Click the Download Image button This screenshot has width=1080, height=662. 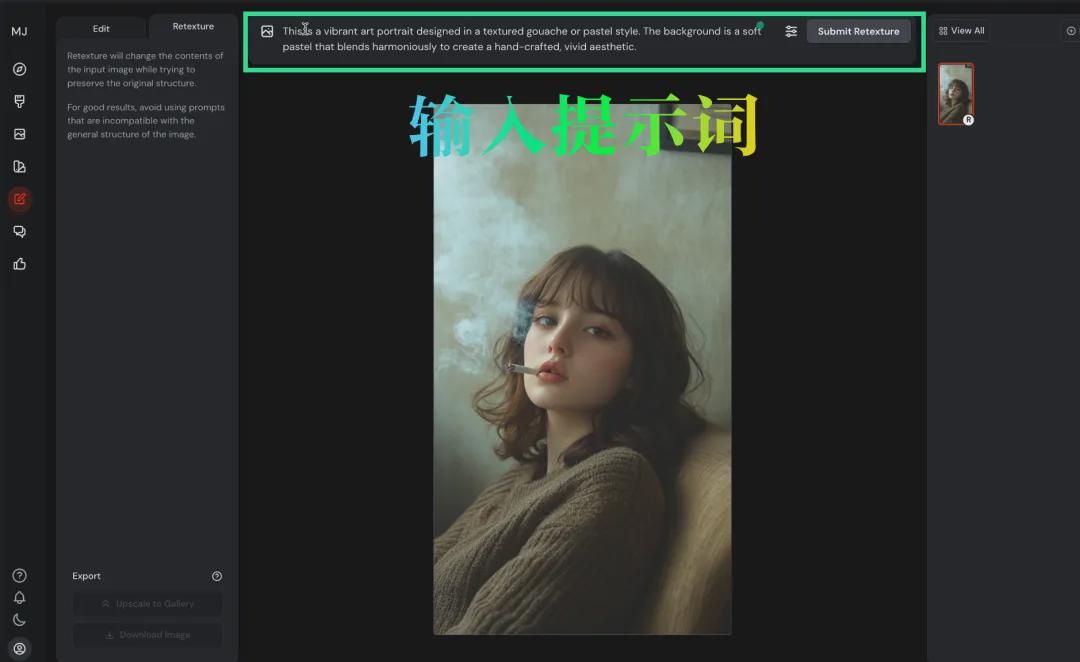pyautogui.click(x=147, y=634)
